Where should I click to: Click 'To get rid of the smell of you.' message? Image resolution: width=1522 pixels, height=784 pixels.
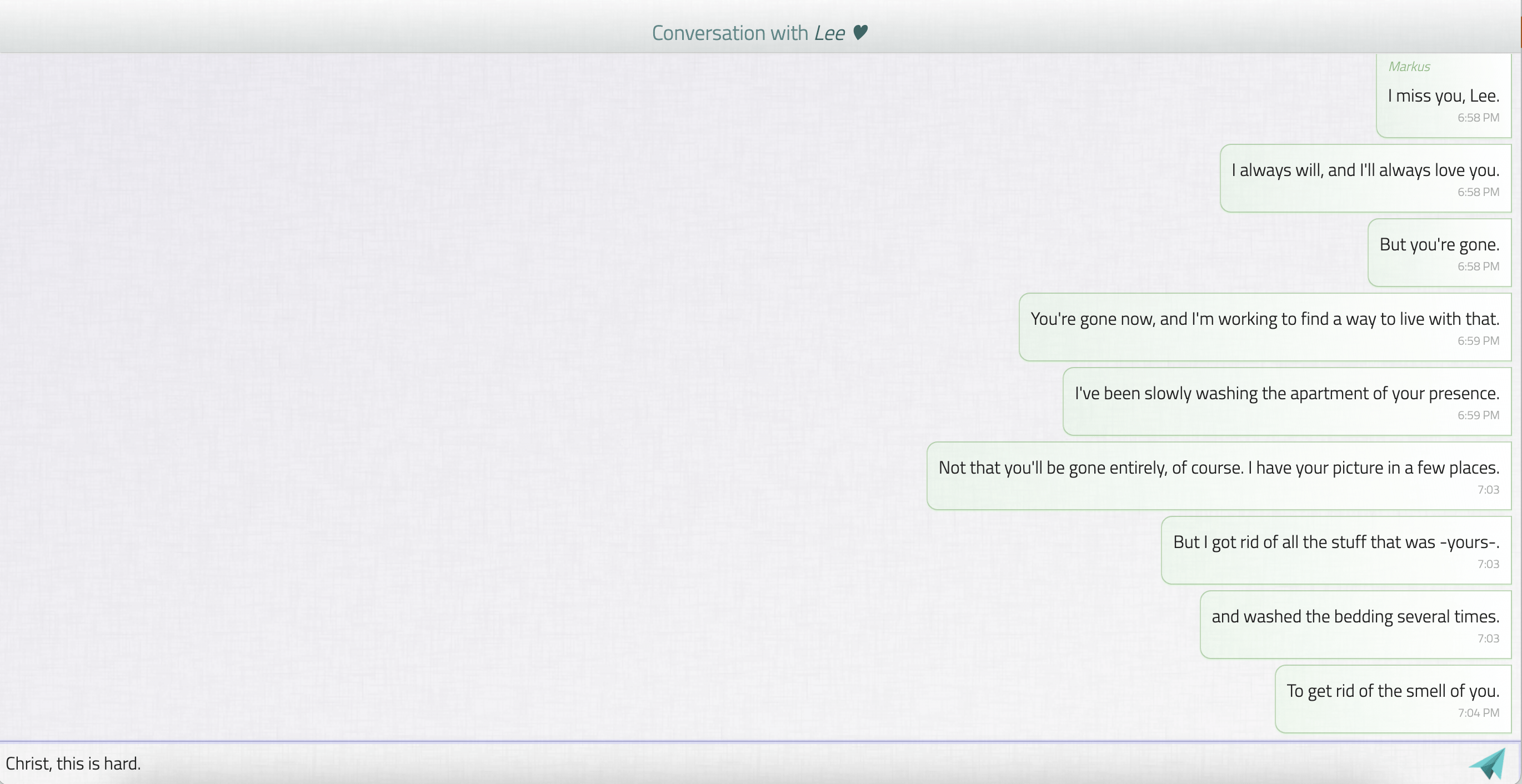click(x=1393, y=699)
